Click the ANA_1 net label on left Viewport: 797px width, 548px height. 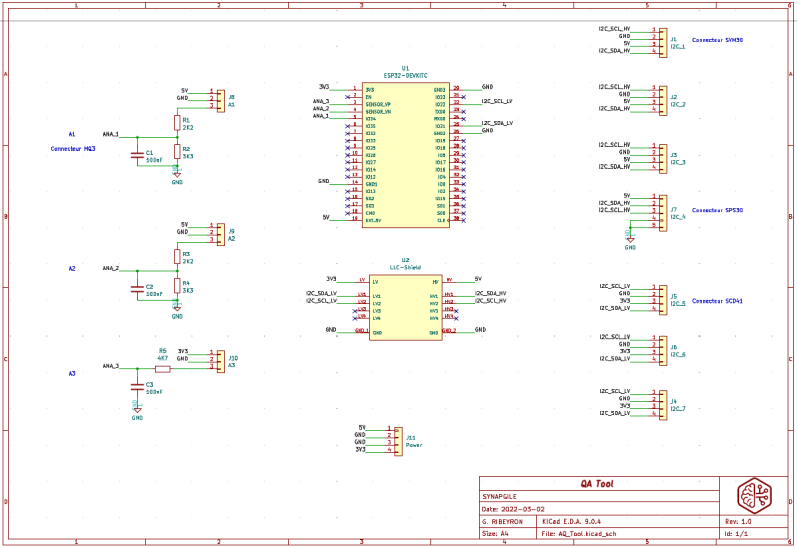pos(110,133)
